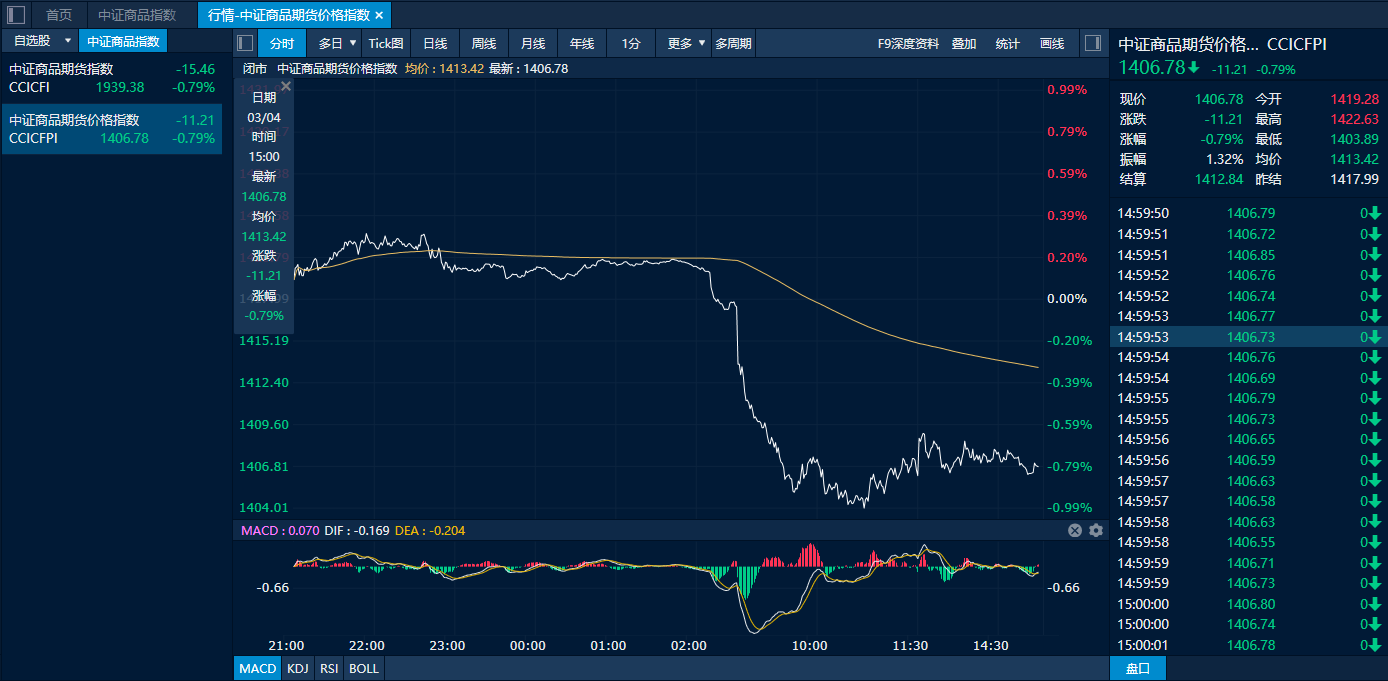Click the 画线 drawing tool button

(x=1052, y=43)
